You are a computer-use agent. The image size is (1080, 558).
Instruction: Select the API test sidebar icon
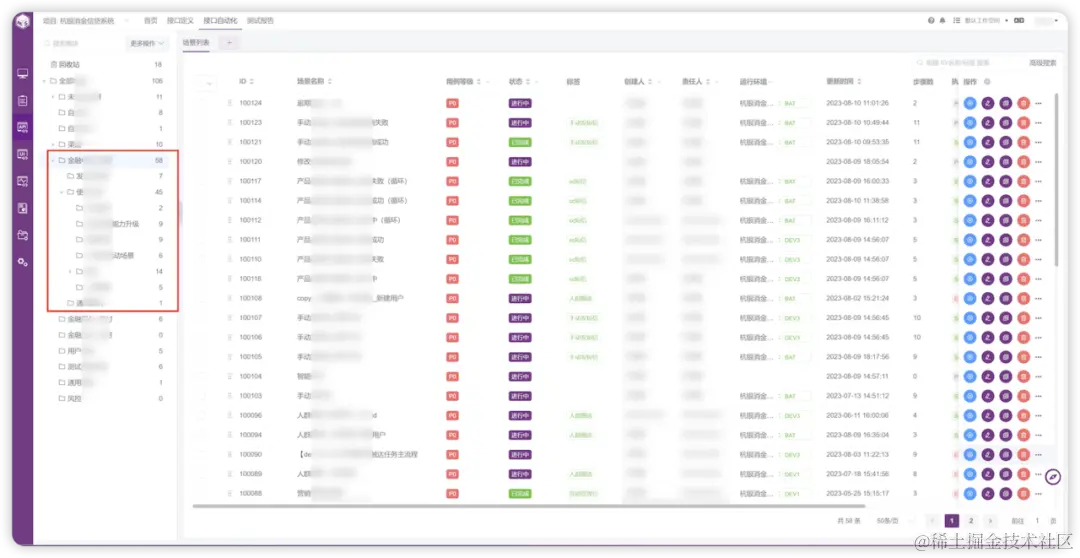coord(23,127)
